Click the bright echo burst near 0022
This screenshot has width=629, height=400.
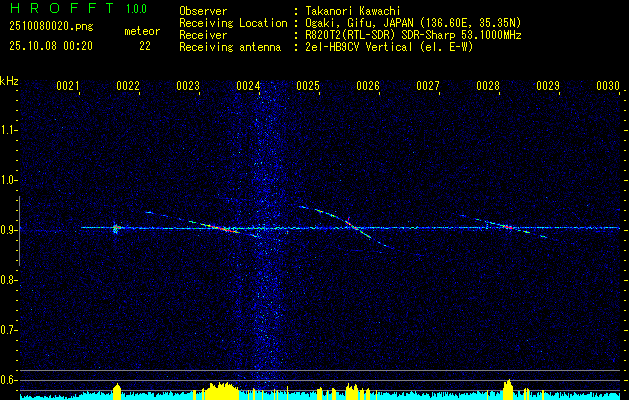[116, 229]
